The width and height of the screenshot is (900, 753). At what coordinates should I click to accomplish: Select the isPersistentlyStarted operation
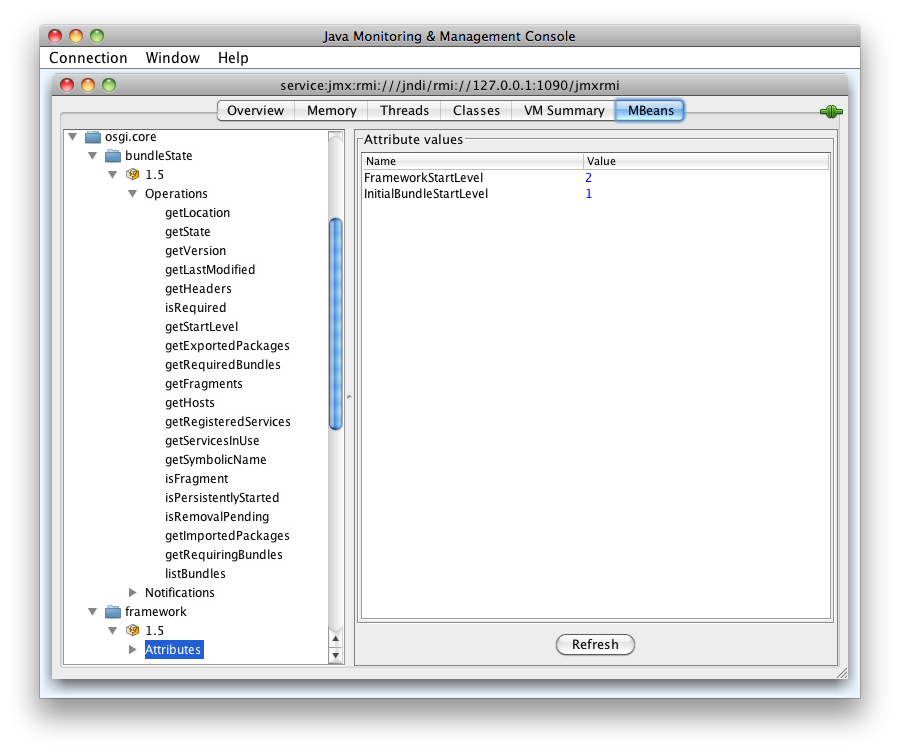point(222,498)
